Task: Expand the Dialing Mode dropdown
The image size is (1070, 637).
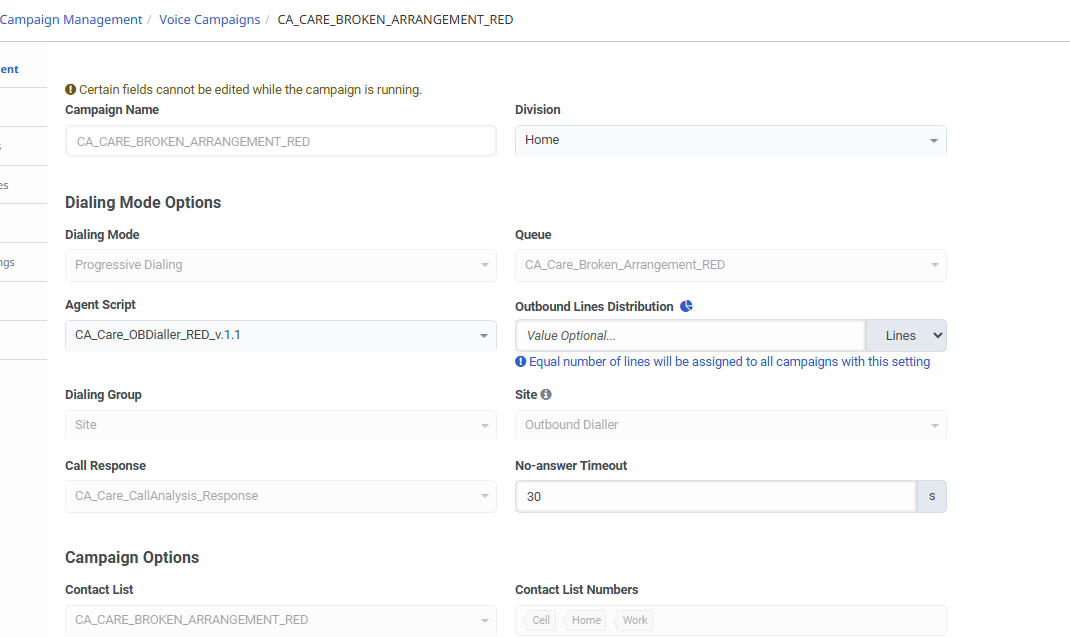Action: [280, 265]
